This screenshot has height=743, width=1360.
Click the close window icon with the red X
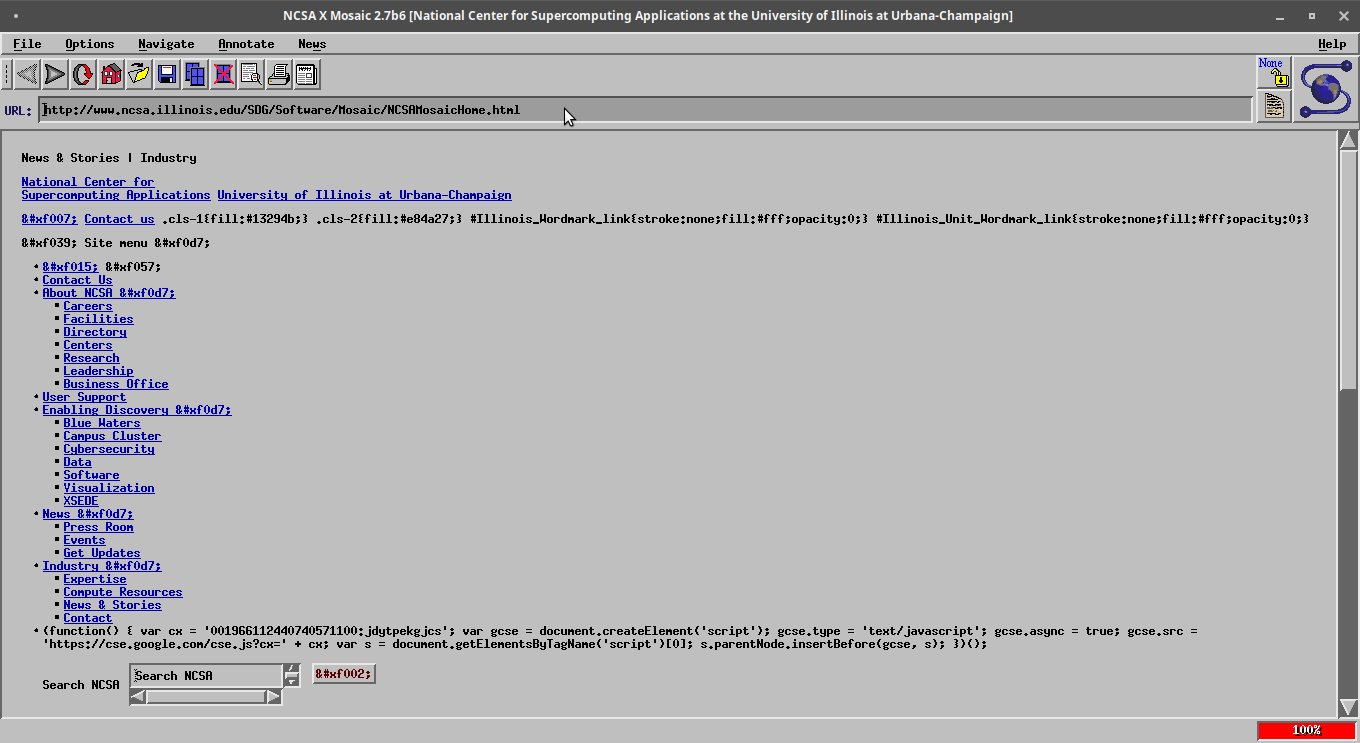223,74
